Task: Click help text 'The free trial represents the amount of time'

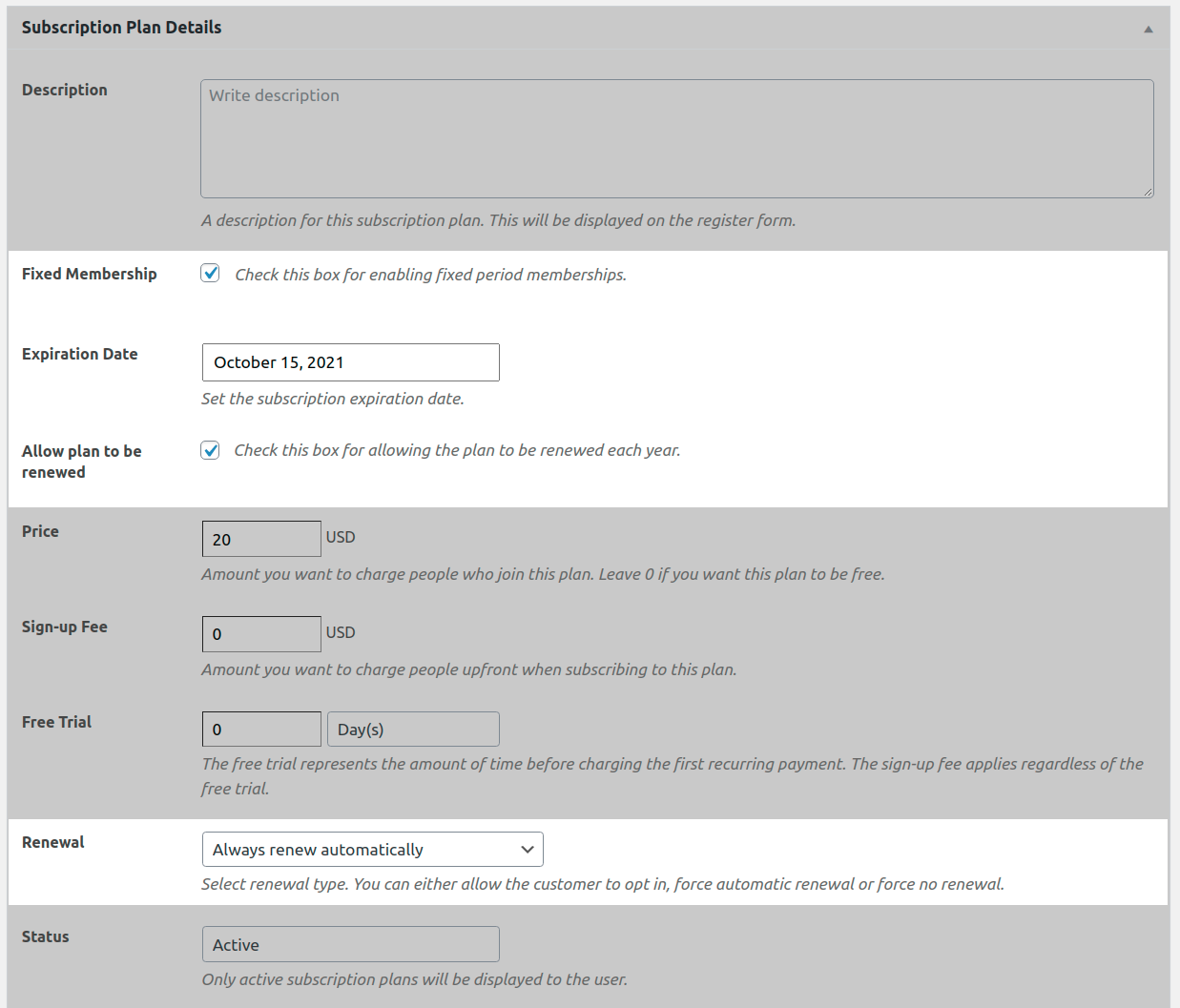Action: pos(673,775)
